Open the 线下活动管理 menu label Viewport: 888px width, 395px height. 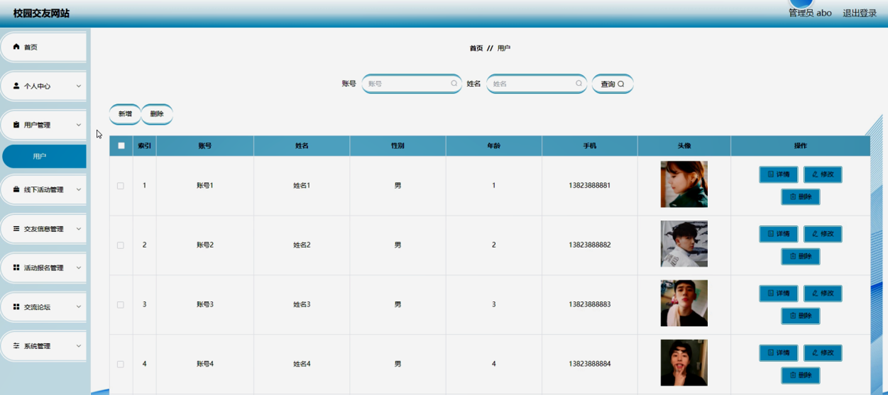(44, 190)
